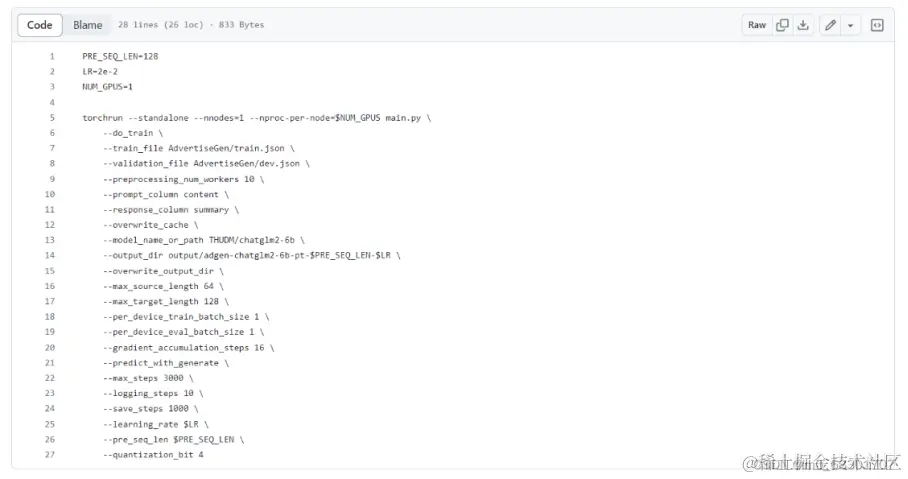Screen dimensions: 908x479
Task: Open more edit options dropdown caret
Action: 850,25
